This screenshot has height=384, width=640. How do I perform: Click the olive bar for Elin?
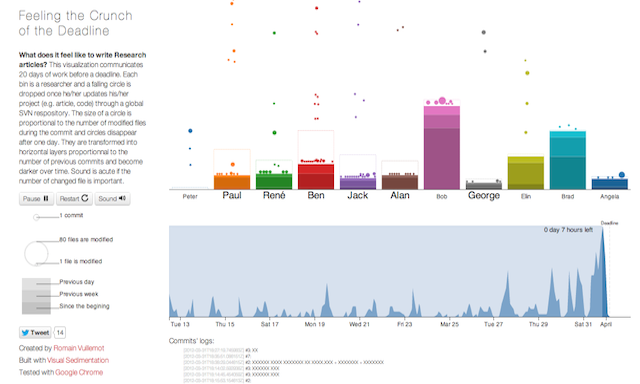click(x=526, y=173)
